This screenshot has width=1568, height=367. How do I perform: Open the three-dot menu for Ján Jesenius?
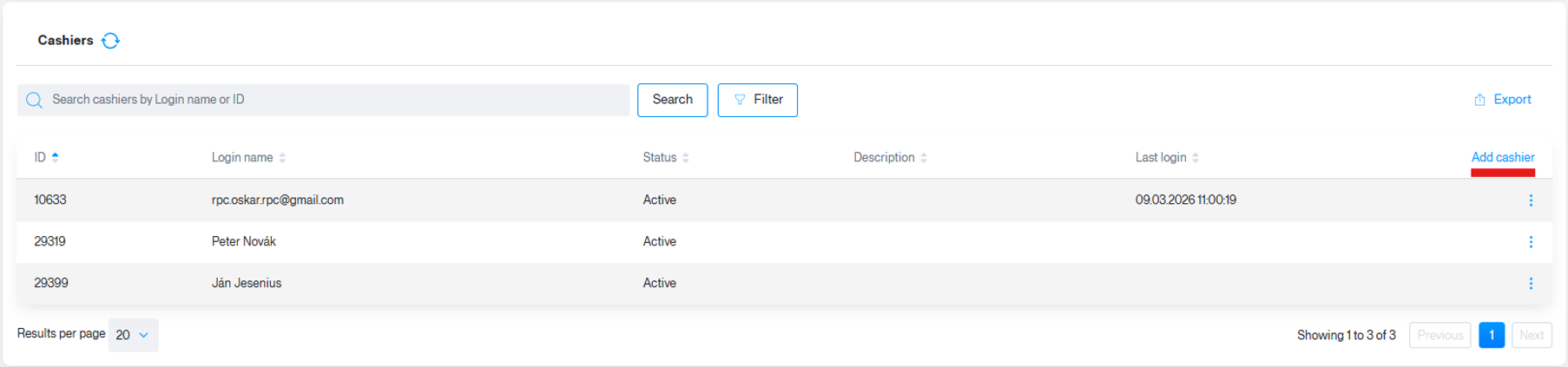(1531, 284)
